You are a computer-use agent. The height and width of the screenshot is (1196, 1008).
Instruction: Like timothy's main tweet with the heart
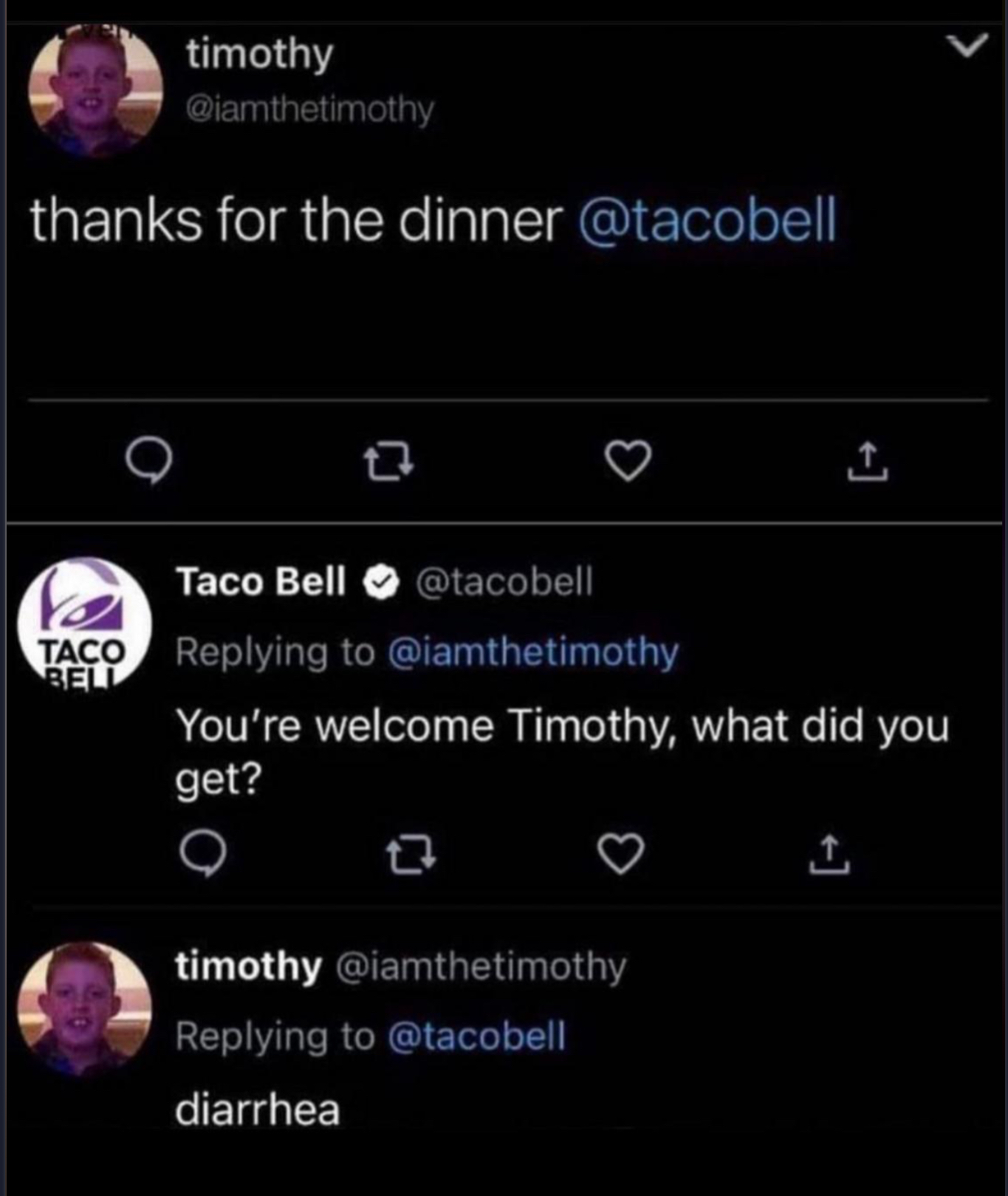tap(628, 461)
